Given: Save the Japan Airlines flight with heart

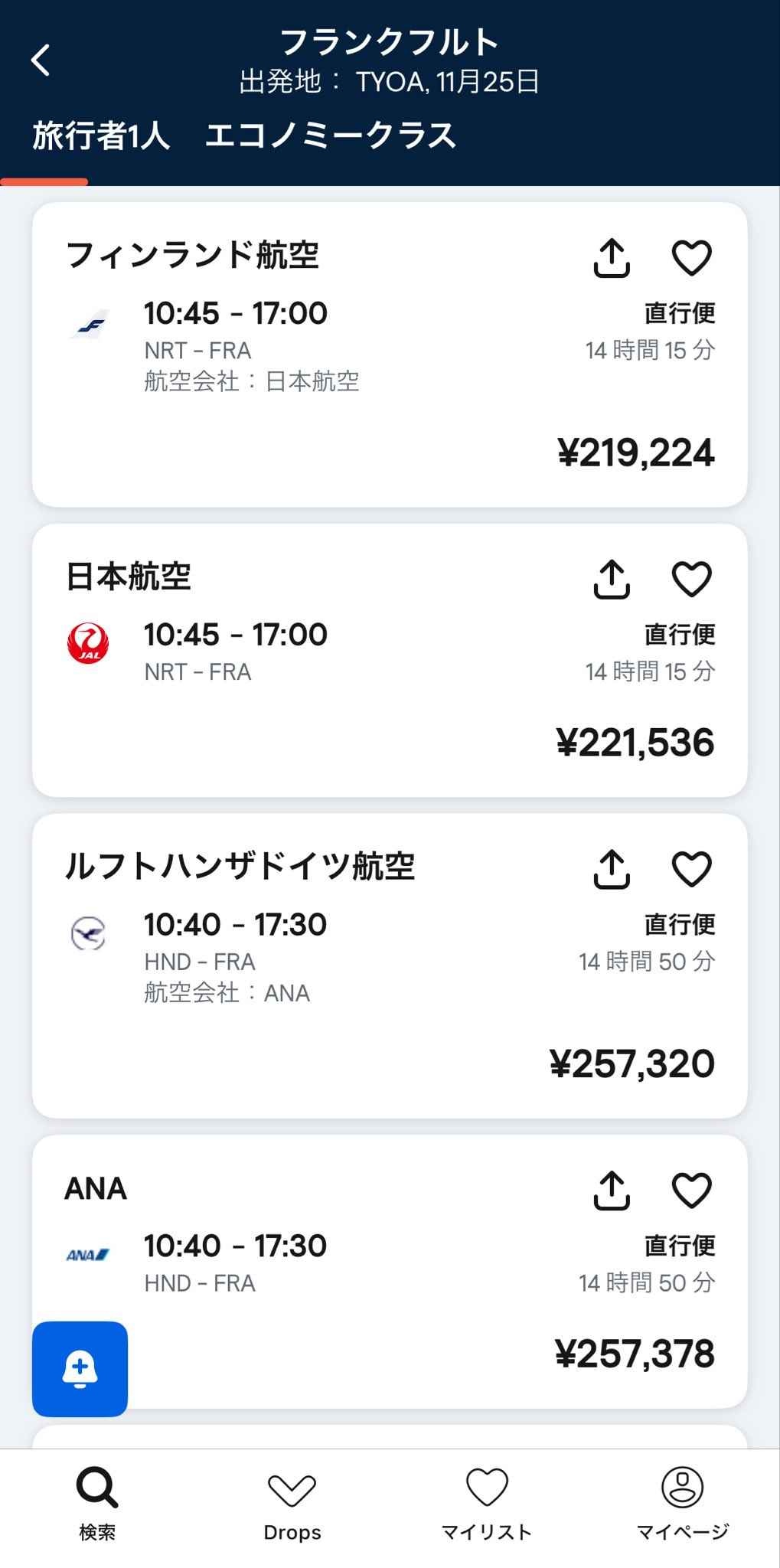Looking at the screenshot, I should pos(691,579).
